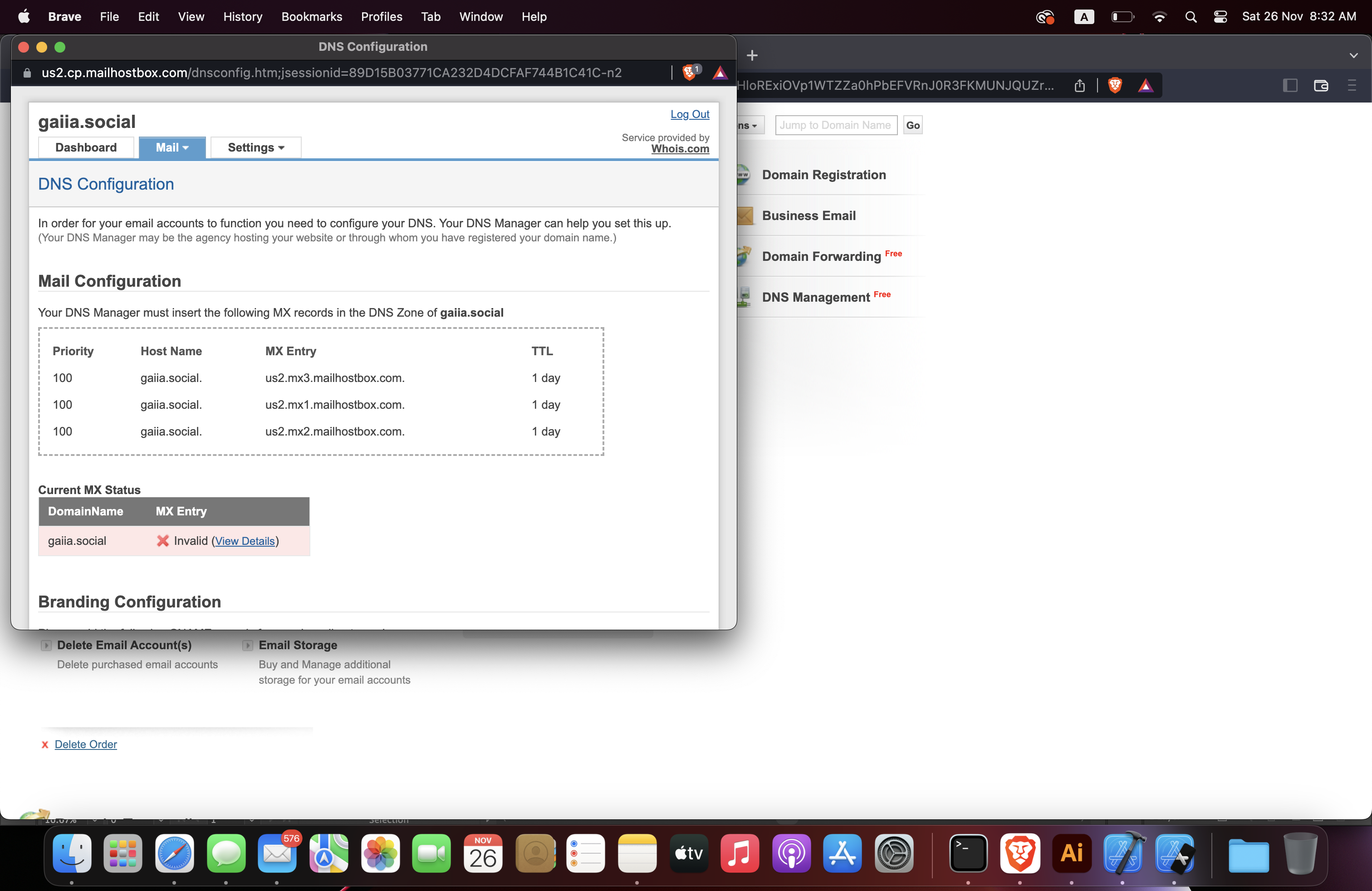Click the Wi-Fi status icon
Viewport: 1372px width, 891px height.
[x=1159, y=17]
